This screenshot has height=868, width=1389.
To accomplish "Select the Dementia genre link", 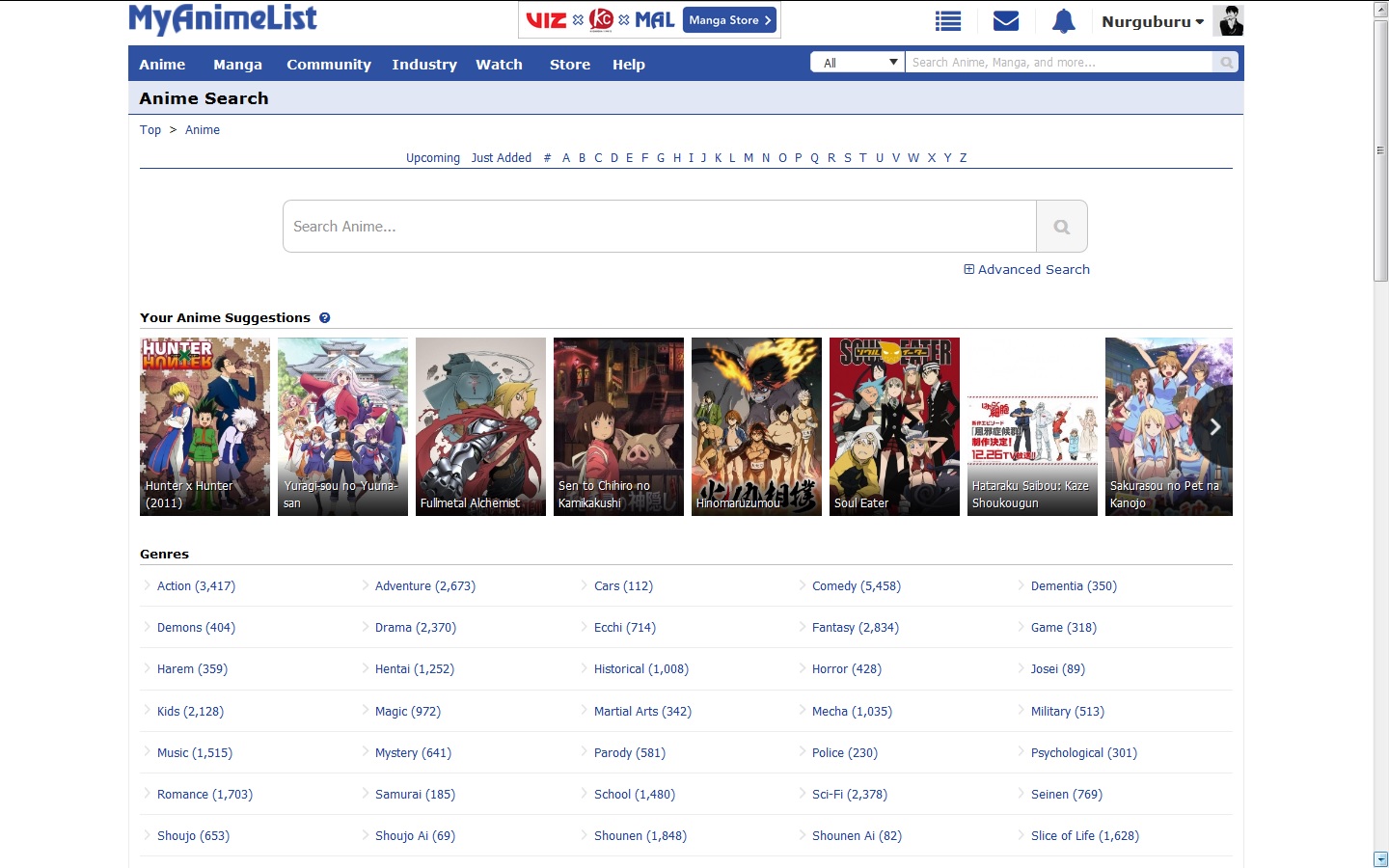I will (1074, 586).
